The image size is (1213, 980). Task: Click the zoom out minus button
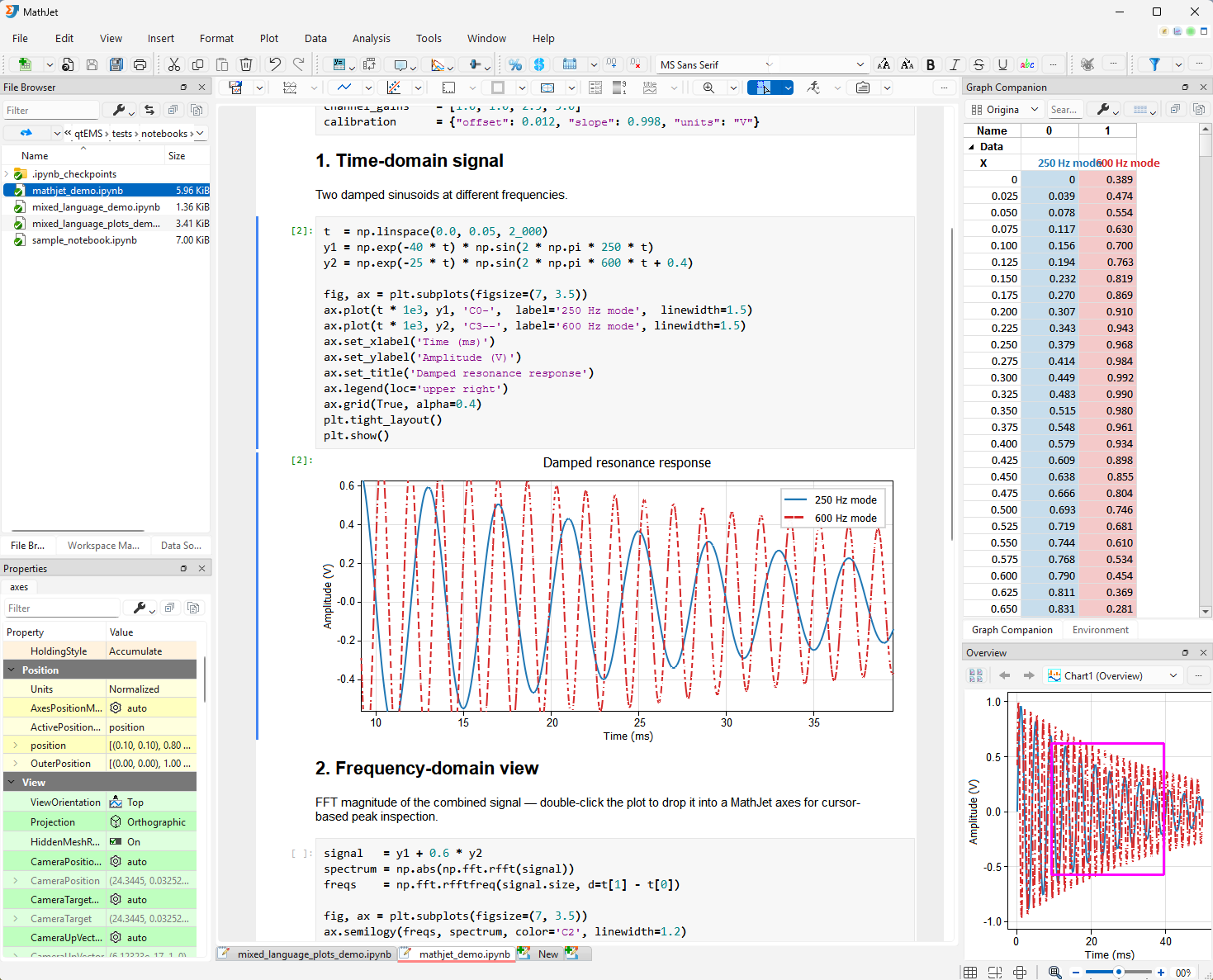[x=1075, y=973]
